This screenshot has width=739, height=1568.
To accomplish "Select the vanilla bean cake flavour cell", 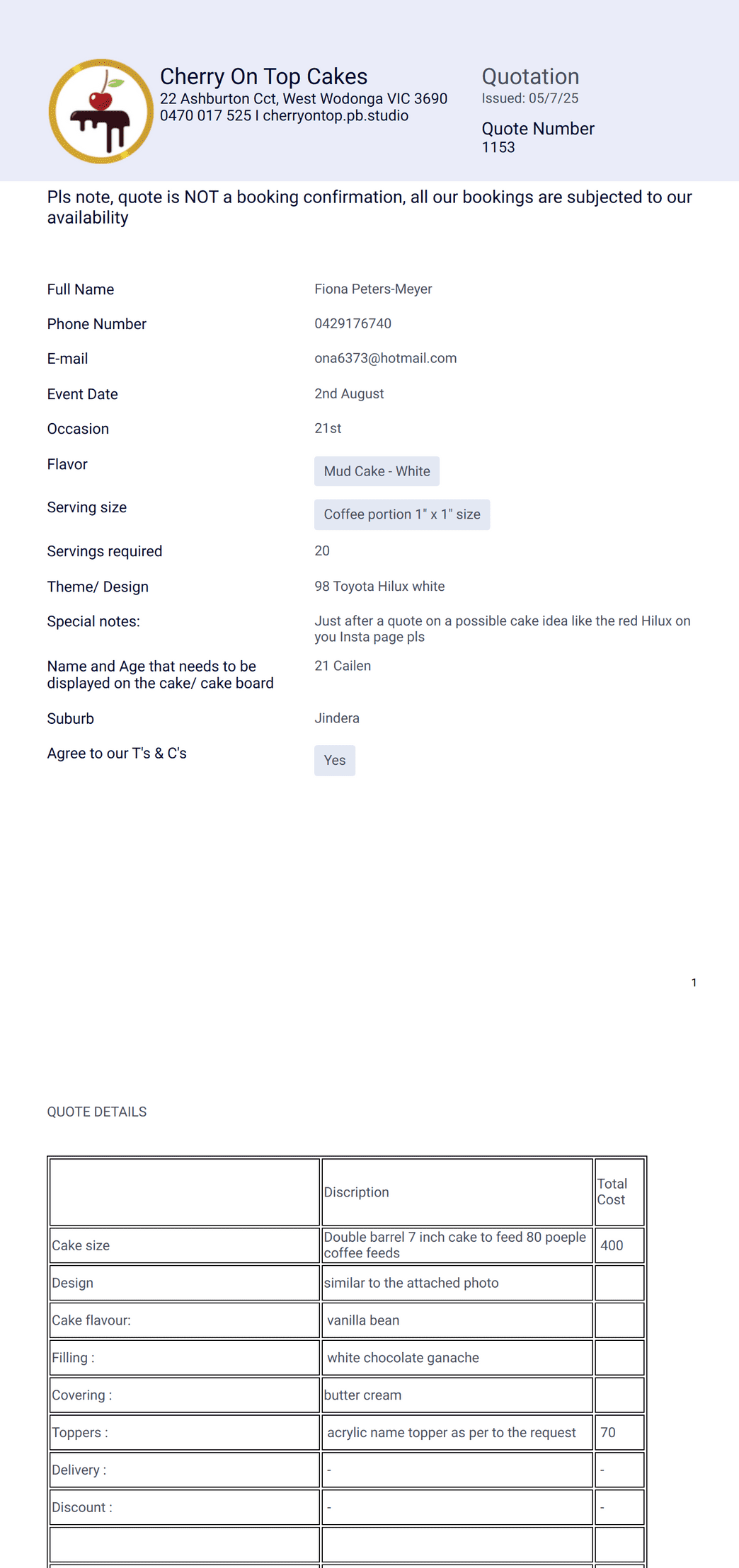I will [457, 1320].
